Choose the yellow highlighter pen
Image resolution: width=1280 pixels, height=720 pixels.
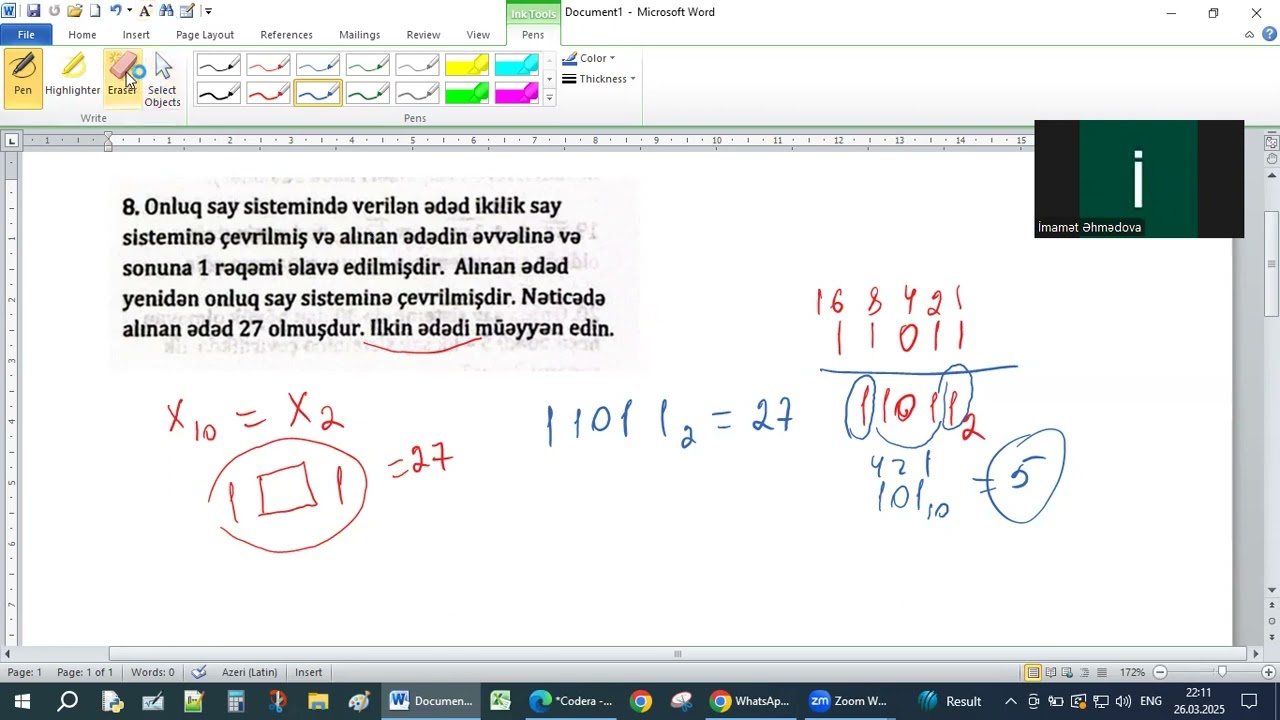pos(467,66)
